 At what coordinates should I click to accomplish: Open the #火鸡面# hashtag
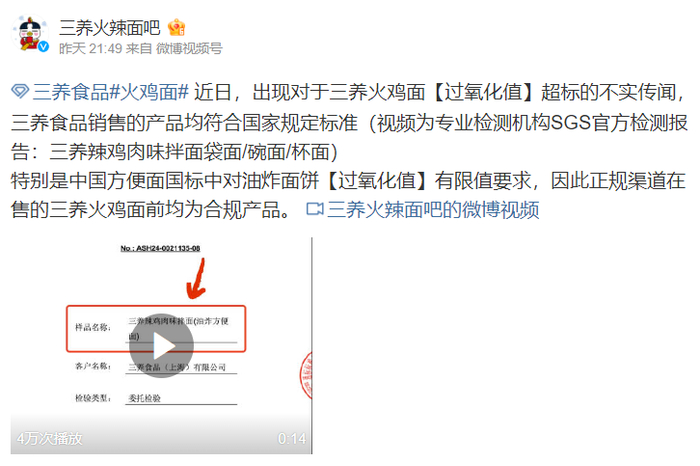(x=150, y=92)
